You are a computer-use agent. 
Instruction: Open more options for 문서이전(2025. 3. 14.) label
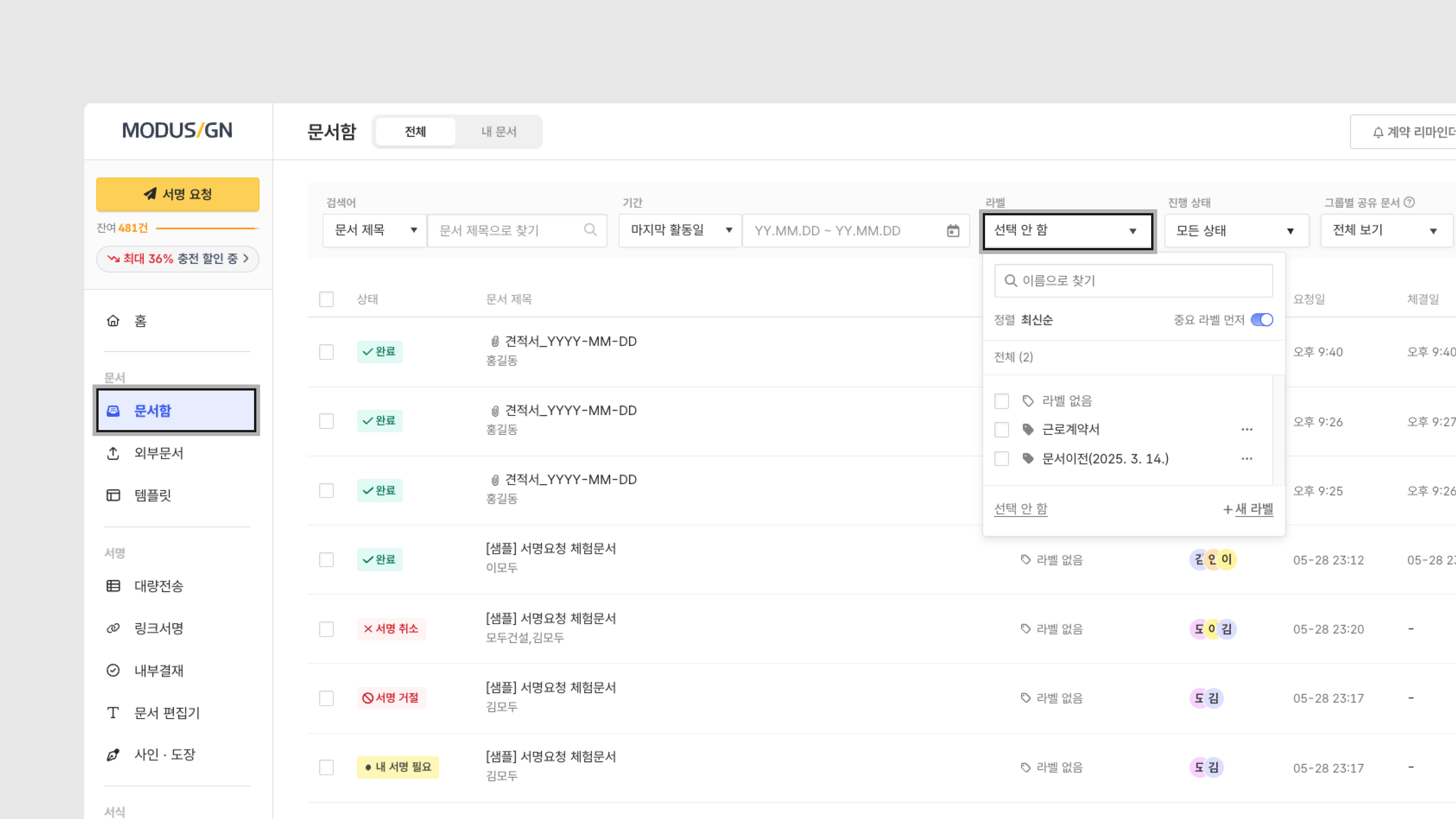coord(1247,458)
